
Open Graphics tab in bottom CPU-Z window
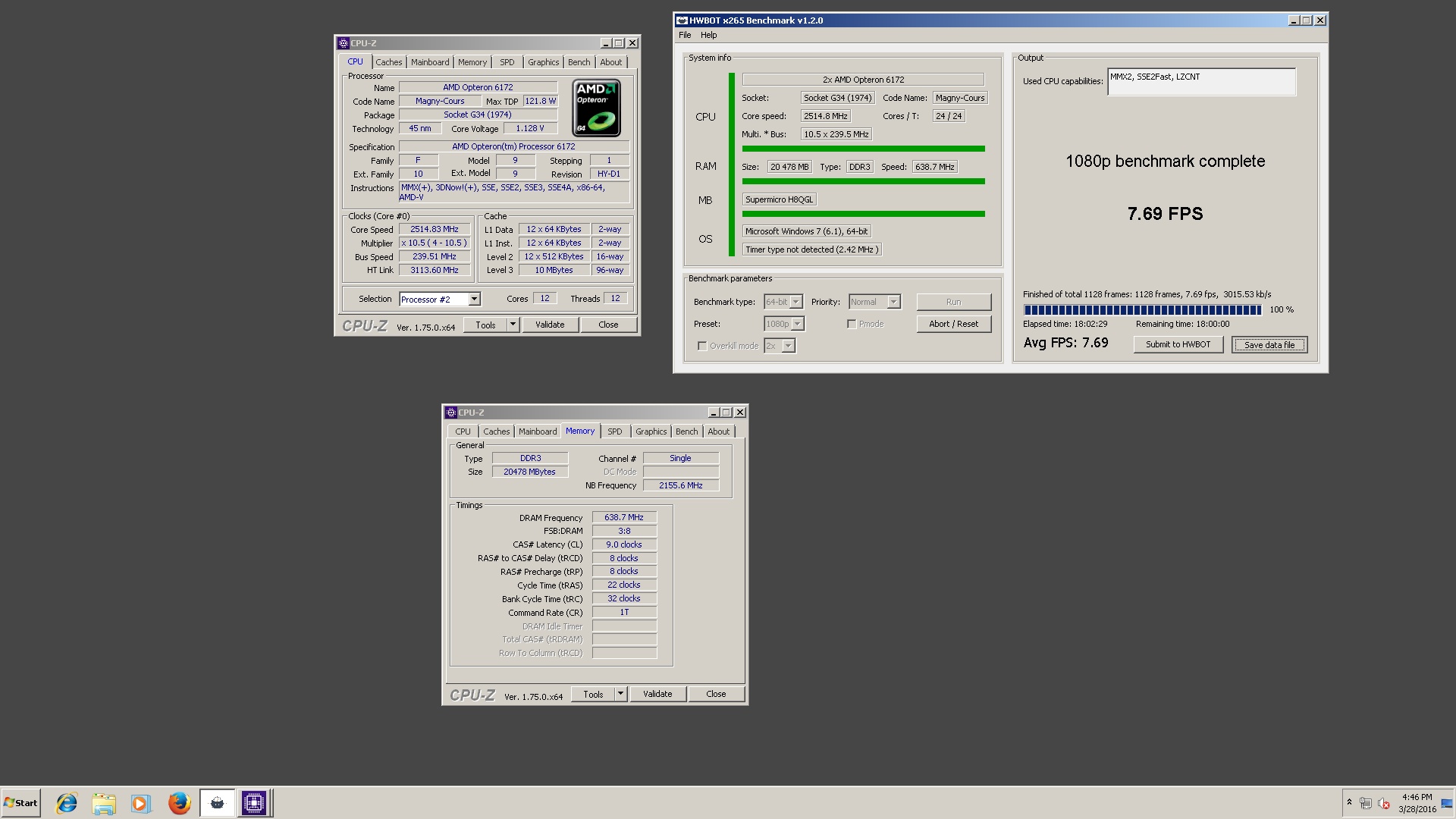[651, 431]
